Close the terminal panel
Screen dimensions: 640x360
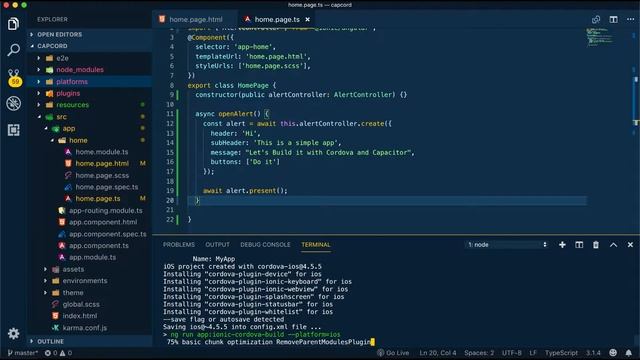pyautogui.click(x=630, y=244)
